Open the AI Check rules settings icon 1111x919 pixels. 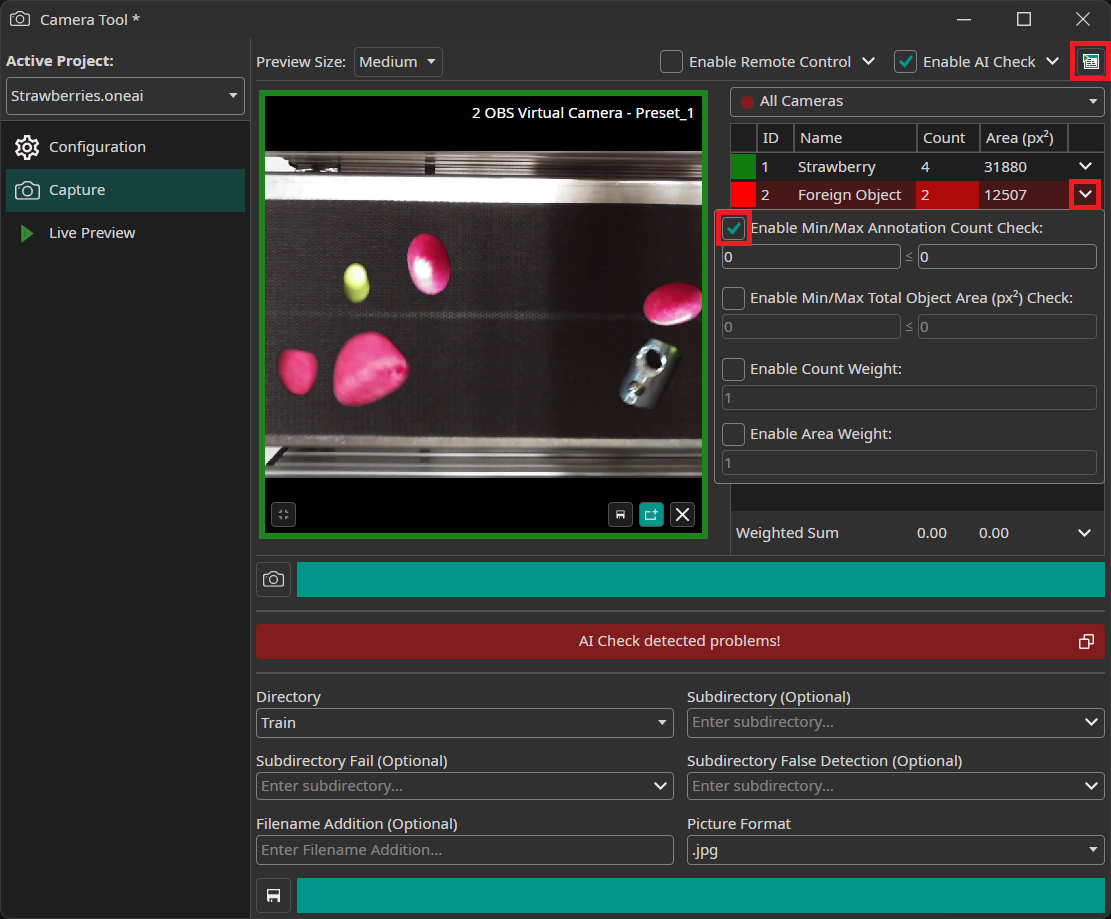[x=1092, y=61]
